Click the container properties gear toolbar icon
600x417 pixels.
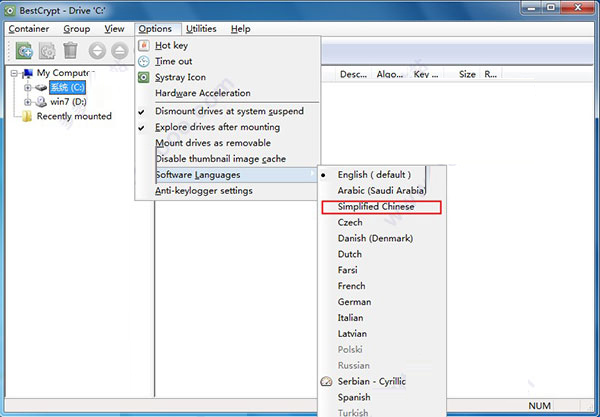pos(47,51)
